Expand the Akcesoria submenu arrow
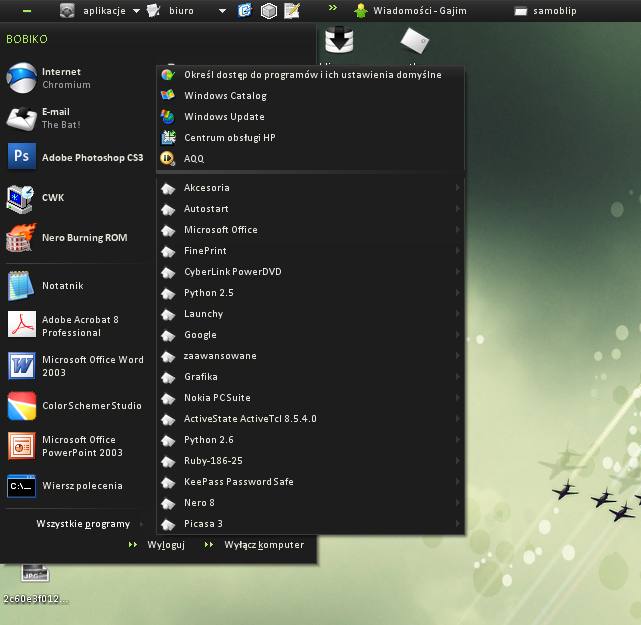Image resolution: width=641 pixels, height=625 pixels. [458, 188]
